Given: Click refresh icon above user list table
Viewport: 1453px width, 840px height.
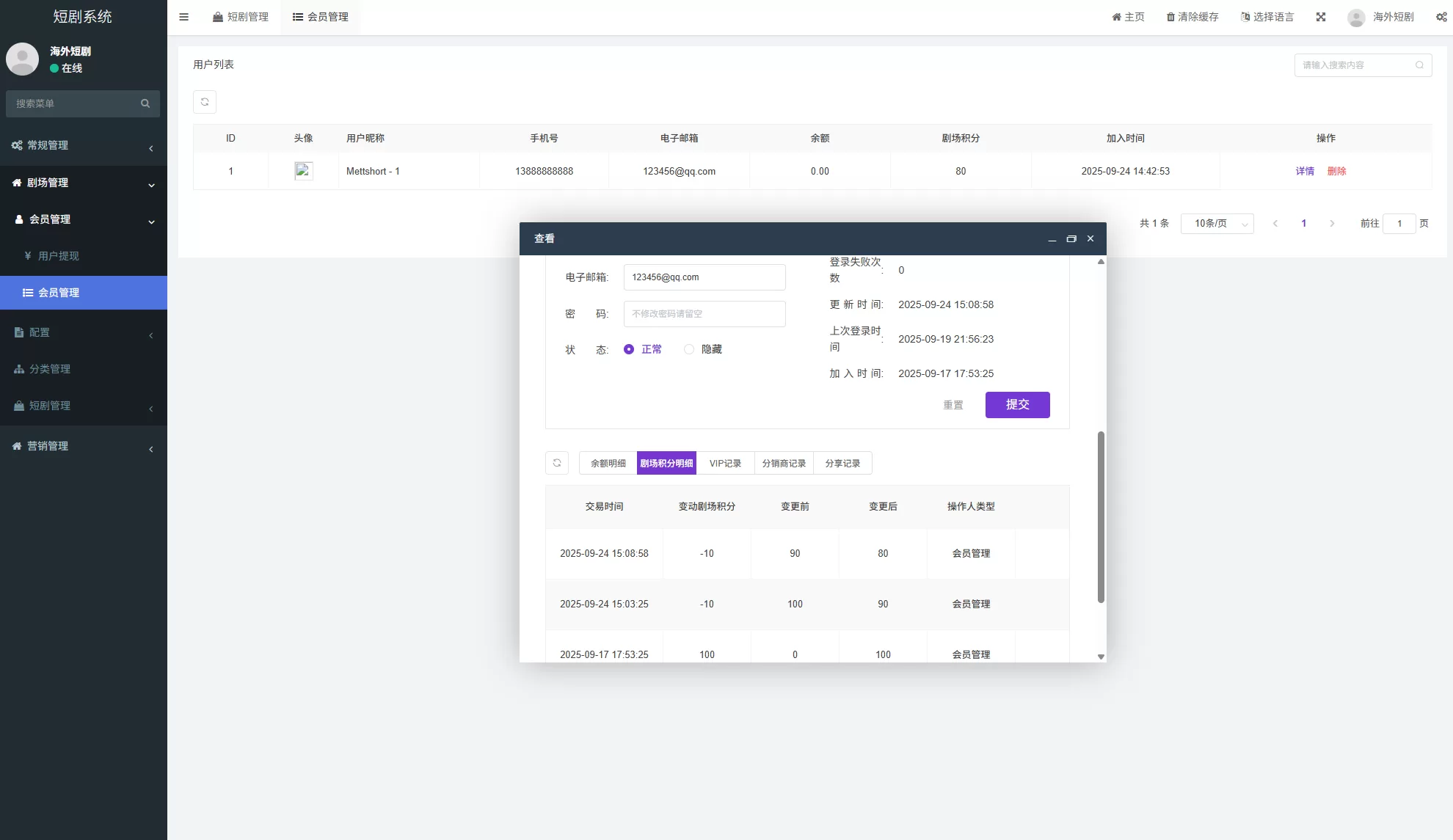Looking at the screenshot, I should pos(205,102).
